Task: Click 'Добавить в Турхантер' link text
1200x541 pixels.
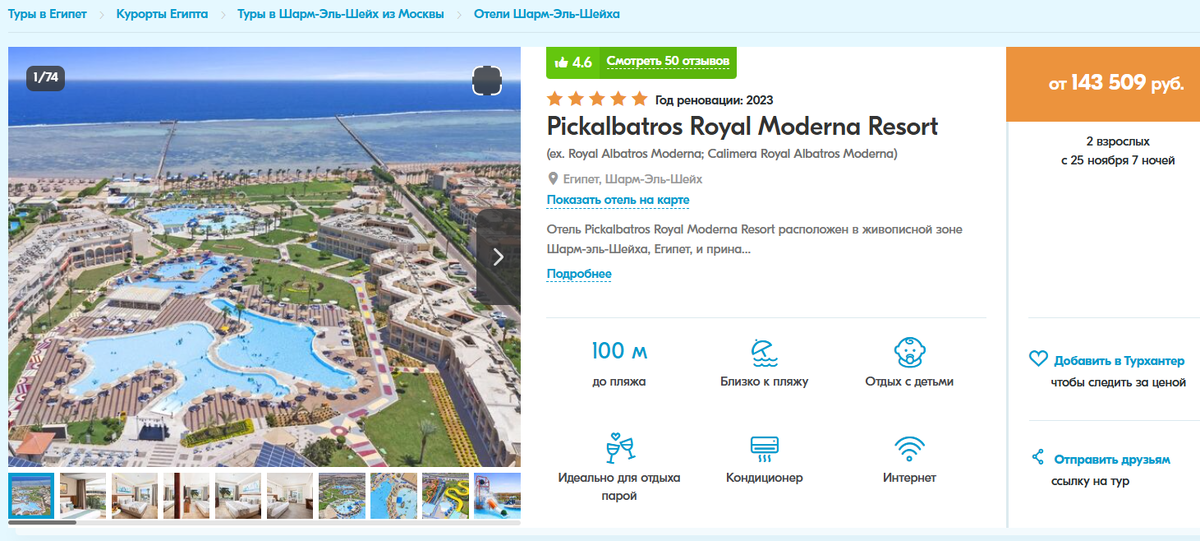Action: (1119, 361)
